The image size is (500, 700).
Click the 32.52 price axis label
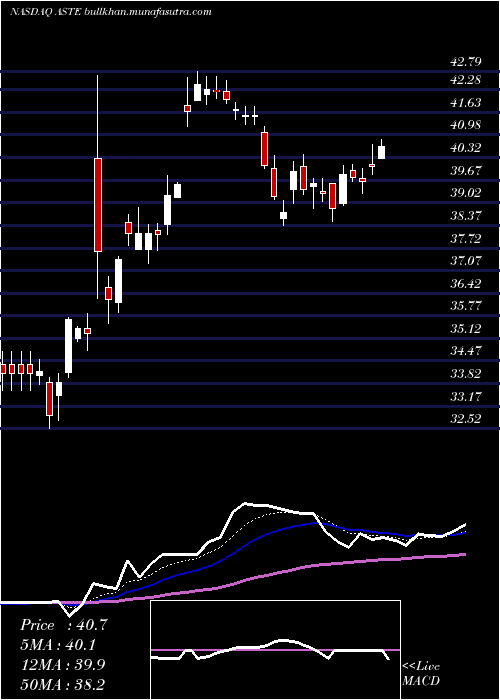466,419
